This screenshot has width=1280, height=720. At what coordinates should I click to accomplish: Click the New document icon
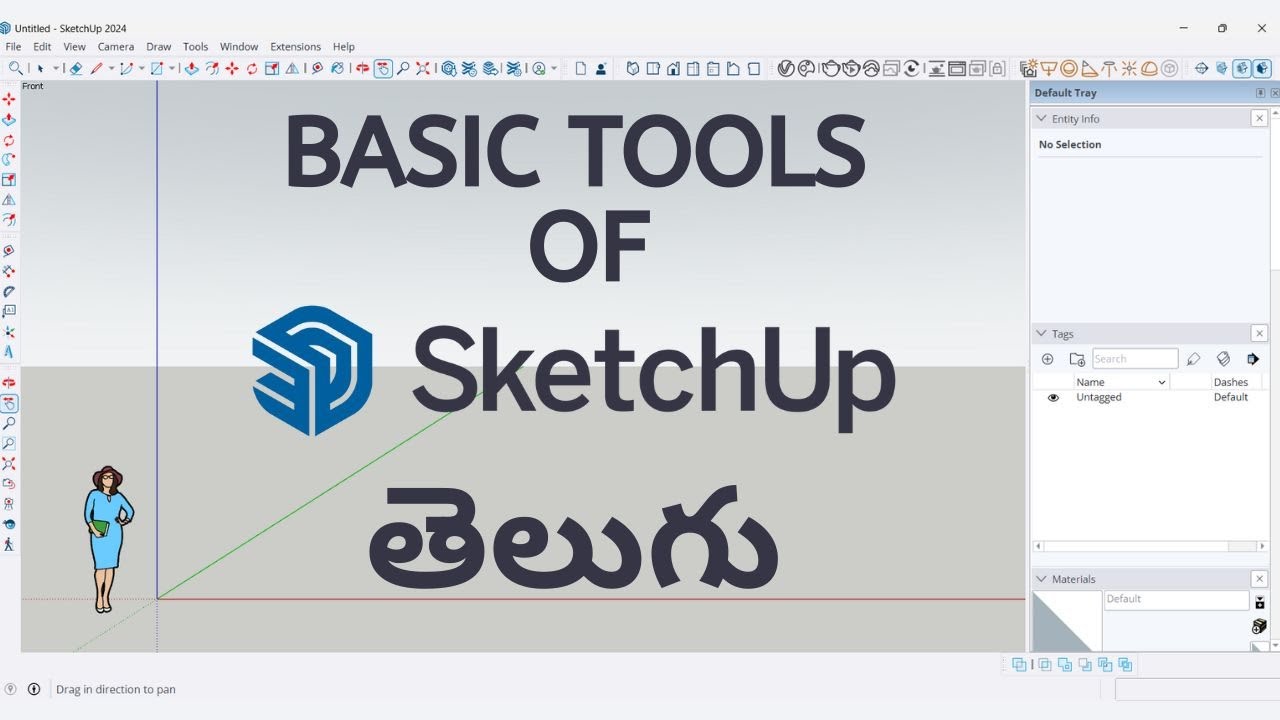click(x=580, y=69)
